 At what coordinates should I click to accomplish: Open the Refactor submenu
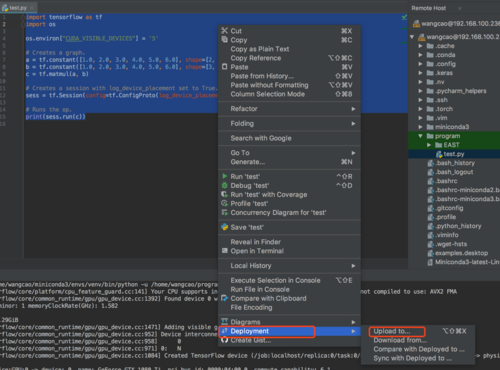pos(289,109)
